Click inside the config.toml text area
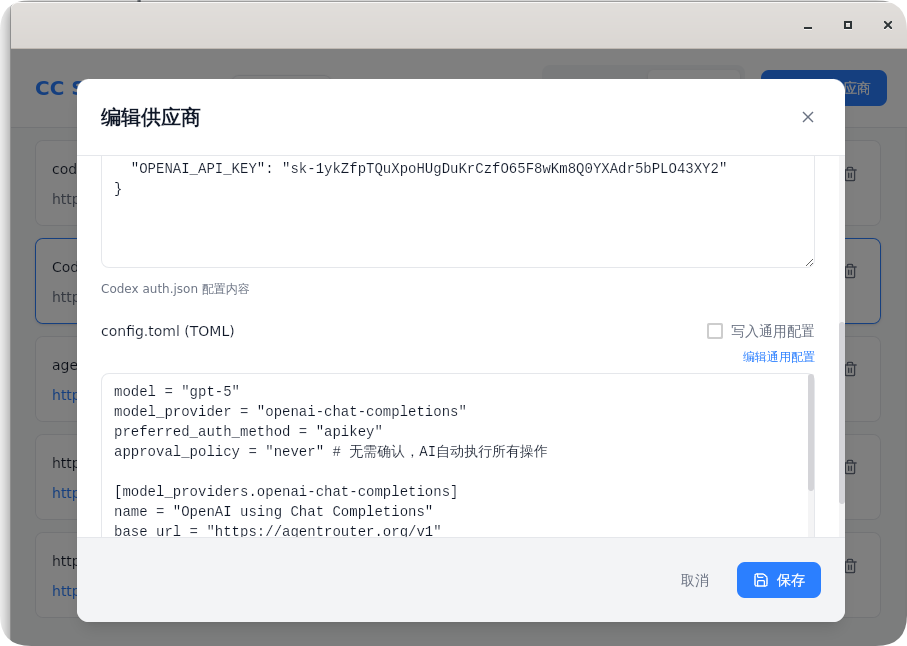This screenshot has width=907, height=646. click(x=458, y=456)
